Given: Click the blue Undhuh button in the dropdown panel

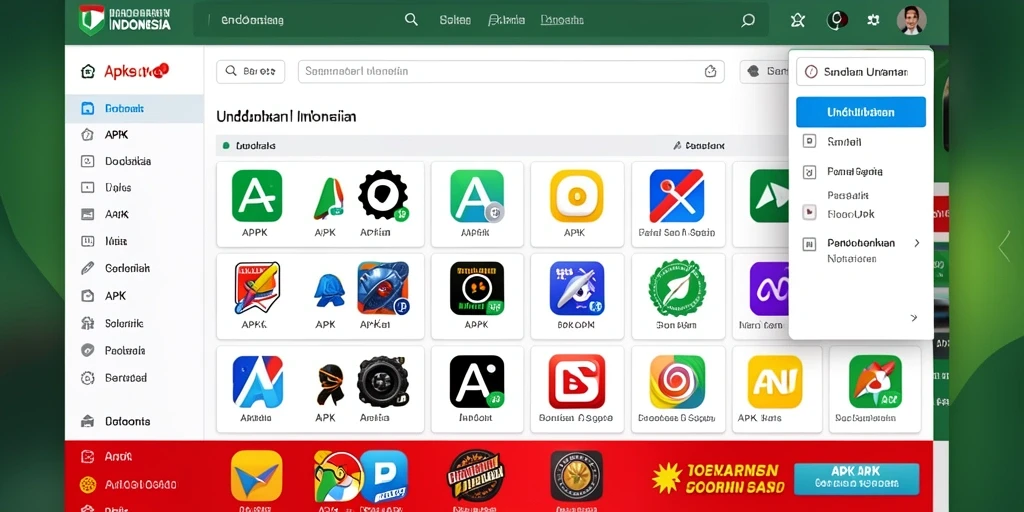Looking at the screenshot, I should (x=861, y=112).
